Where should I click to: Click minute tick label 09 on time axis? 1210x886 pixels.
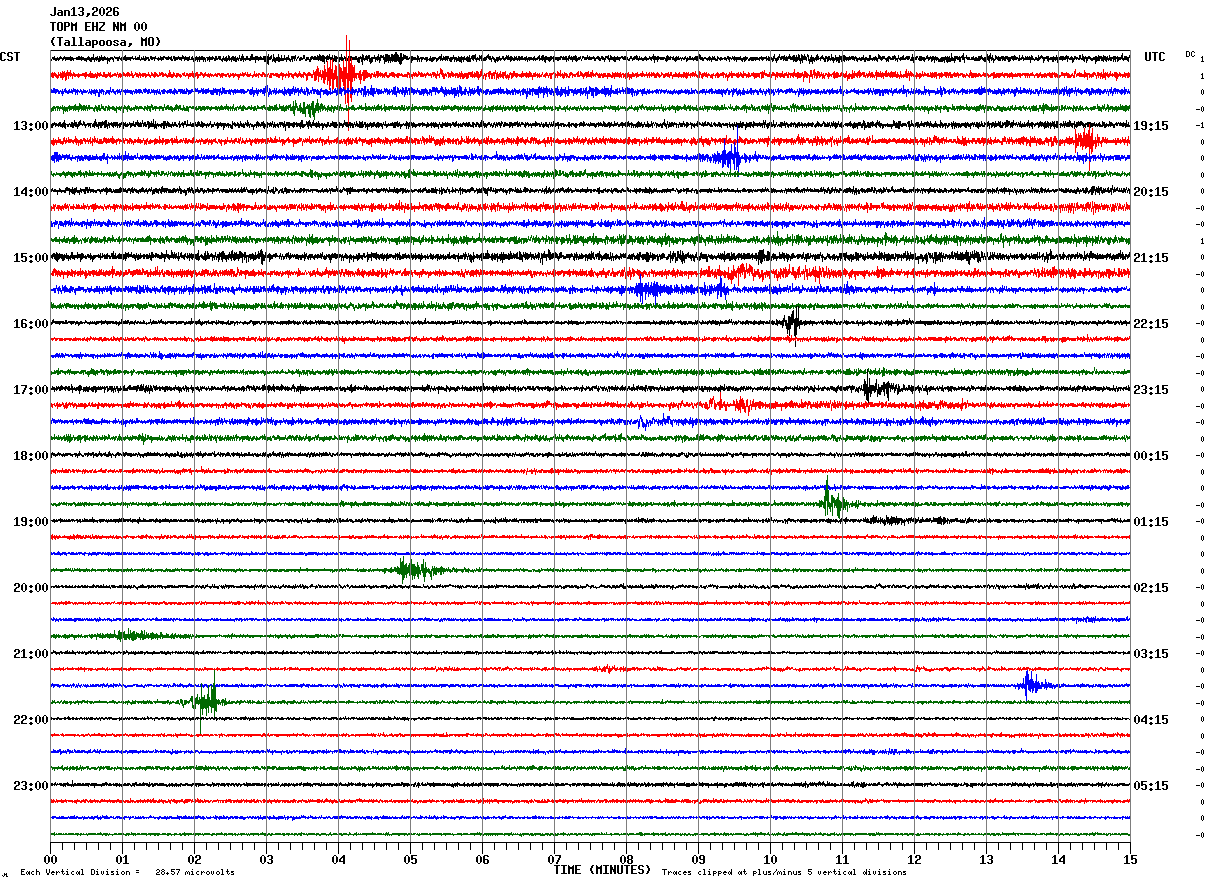pyautogui.click(x=698, y=860)
